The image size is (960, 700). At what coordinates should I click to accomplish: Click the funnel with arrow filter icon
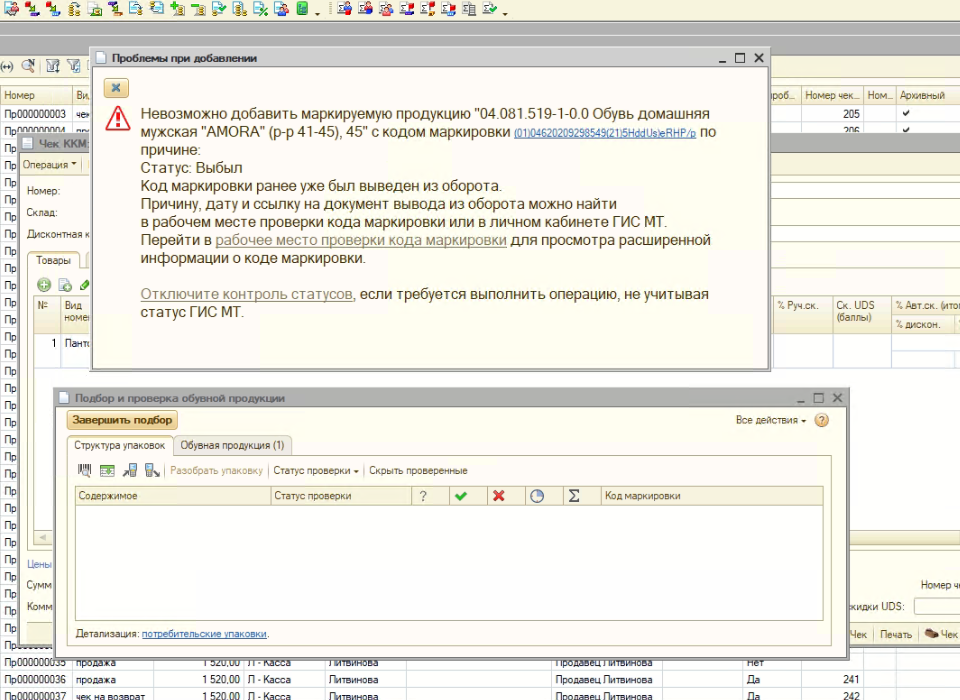coord(53,66)
